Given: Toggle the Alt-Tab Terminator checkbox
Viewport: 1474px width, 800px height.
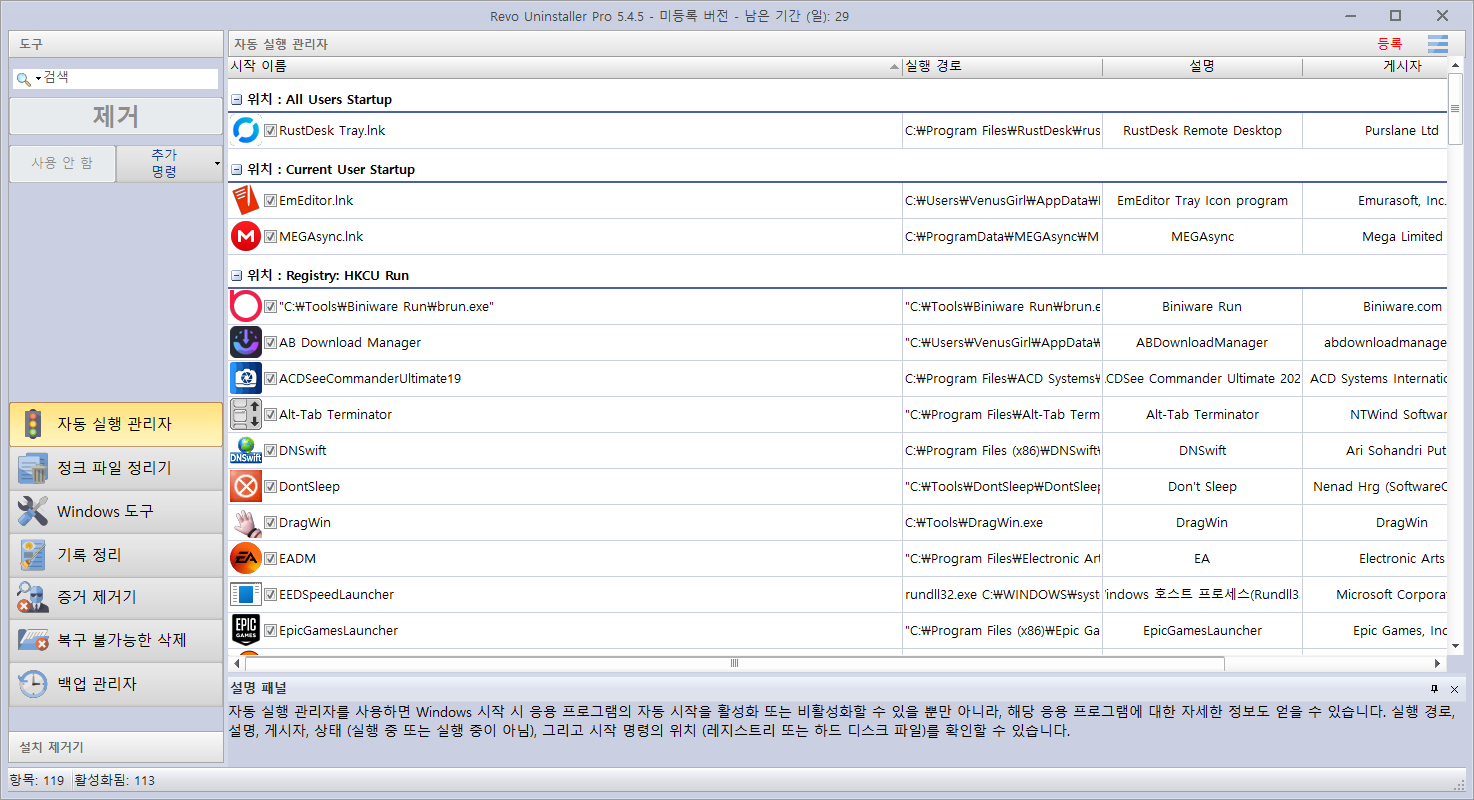Looking at the screenshot, I should [270, 415].
